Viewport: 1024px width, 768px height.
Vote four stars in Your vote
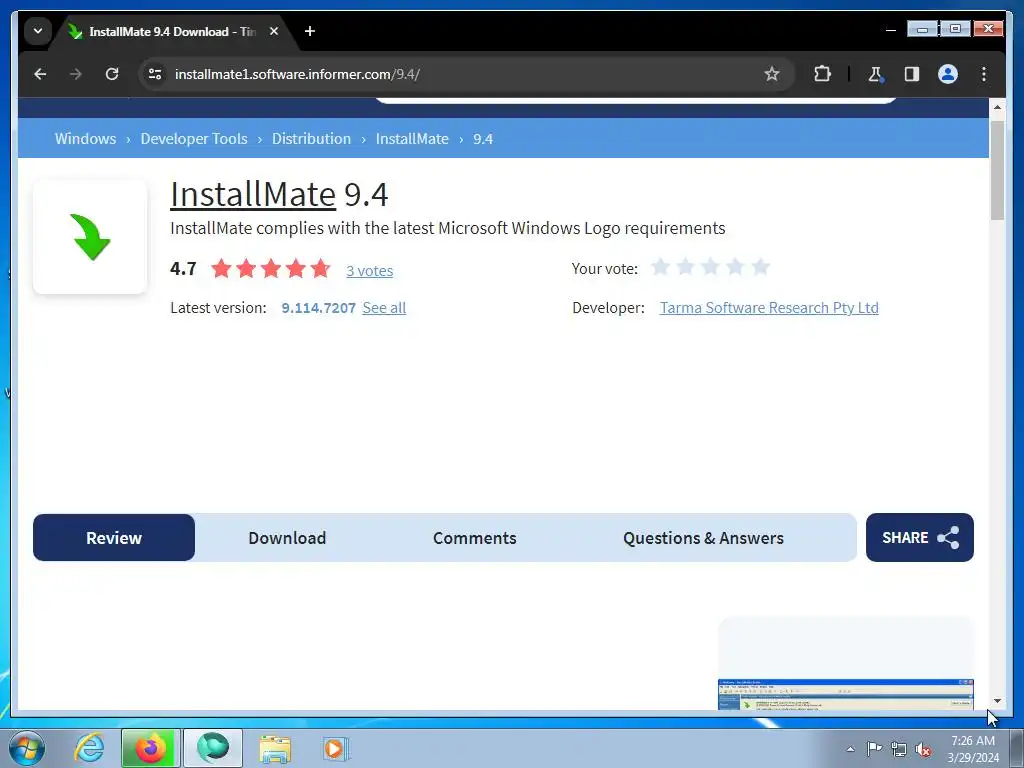735,267
